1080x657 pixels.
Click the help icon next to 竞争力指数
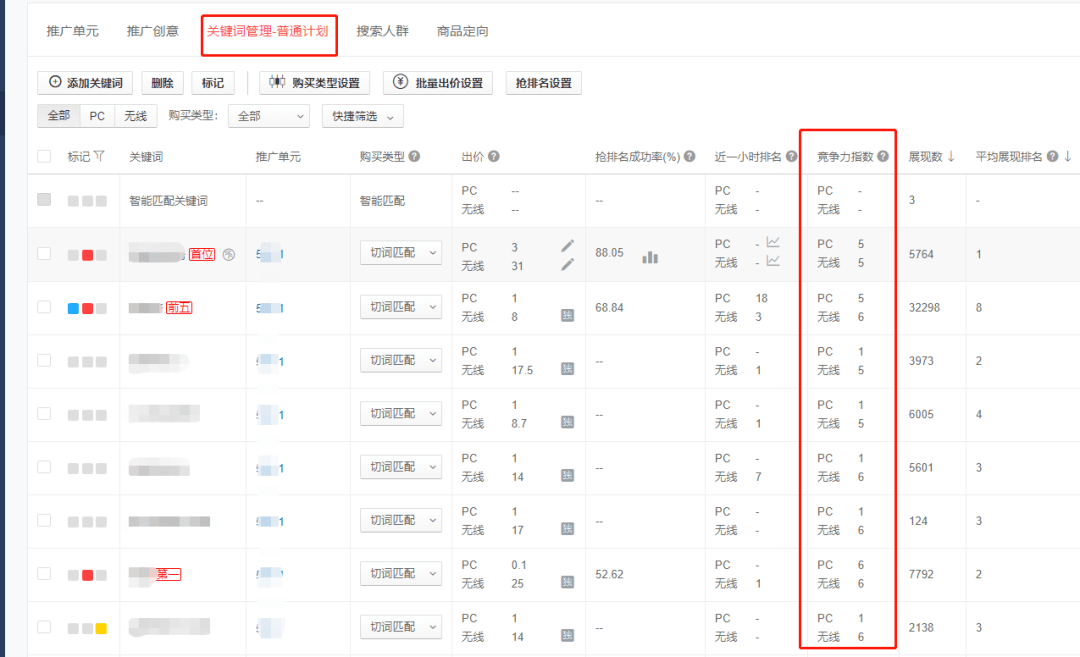coord(883,157)
